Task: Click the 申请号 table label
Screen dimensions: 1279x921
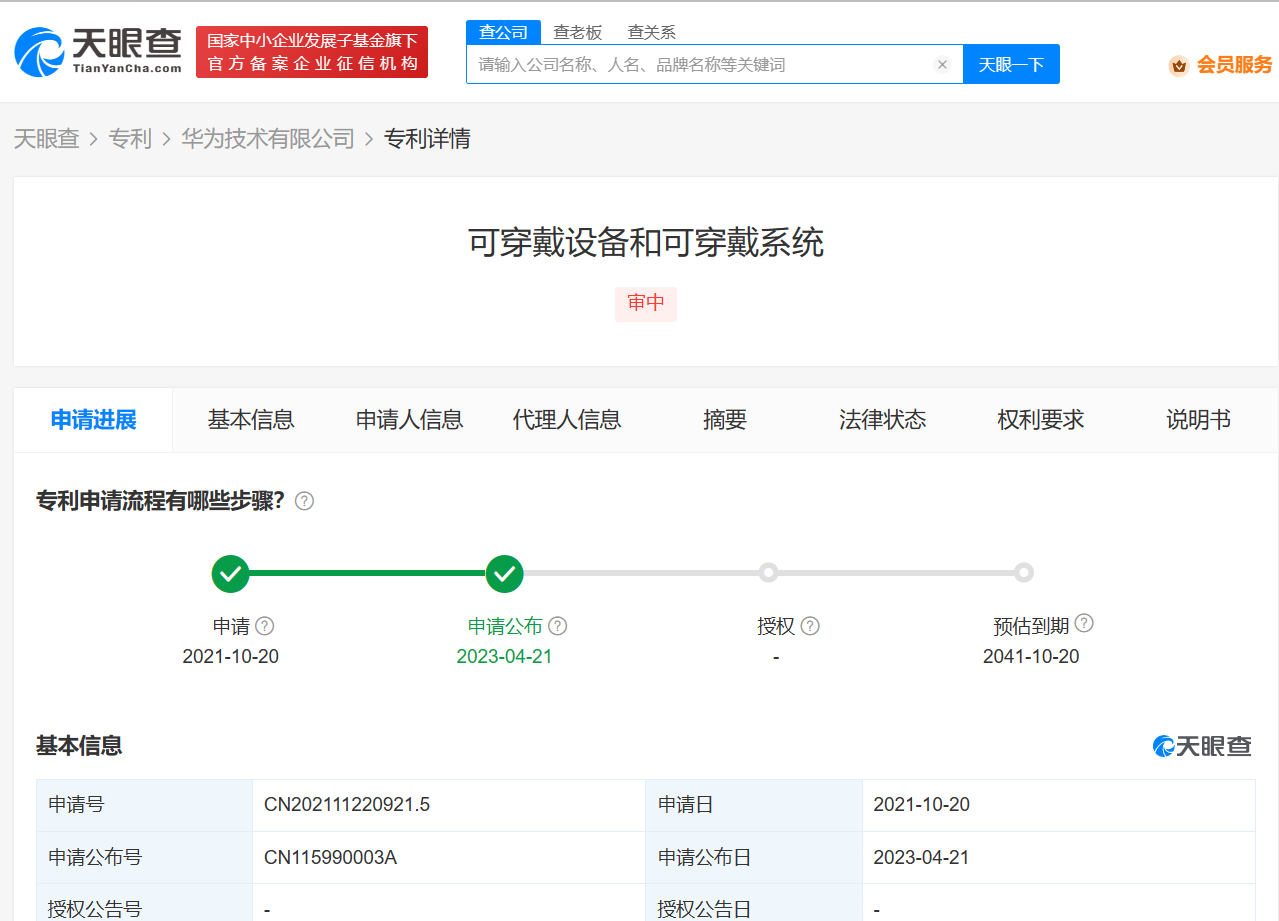Action: (76, 805)
